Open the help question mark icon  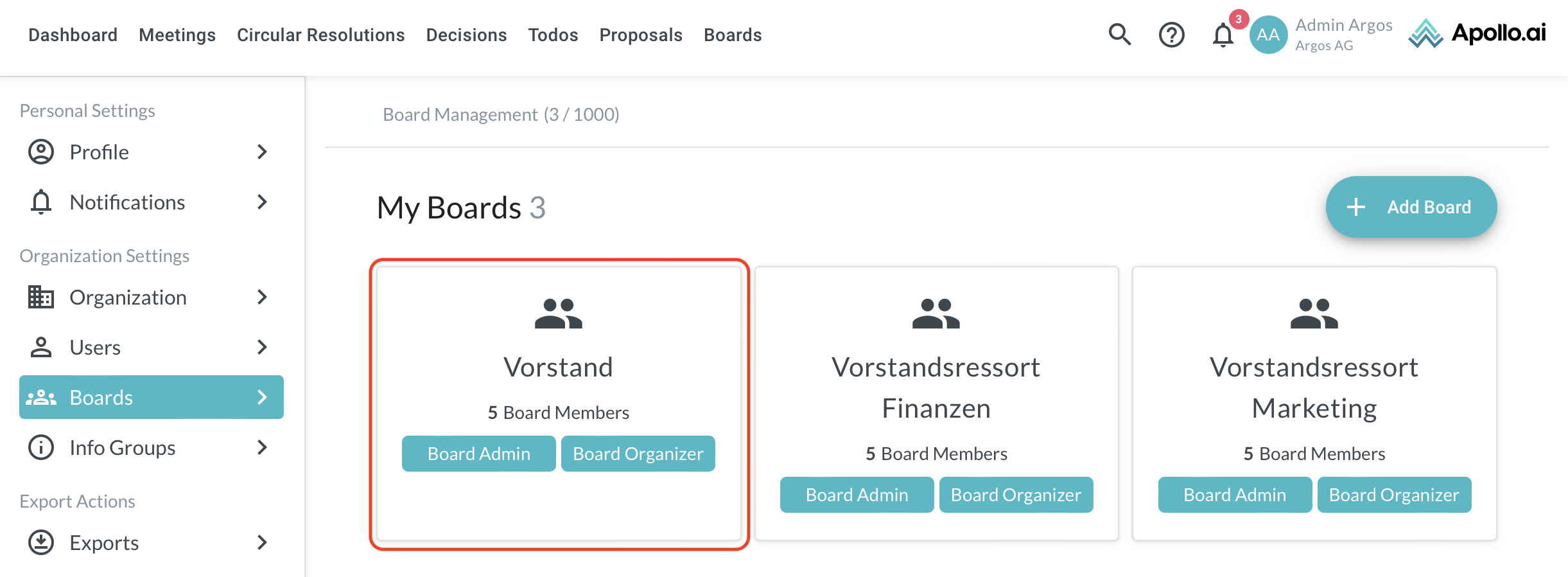[1171, 35]
